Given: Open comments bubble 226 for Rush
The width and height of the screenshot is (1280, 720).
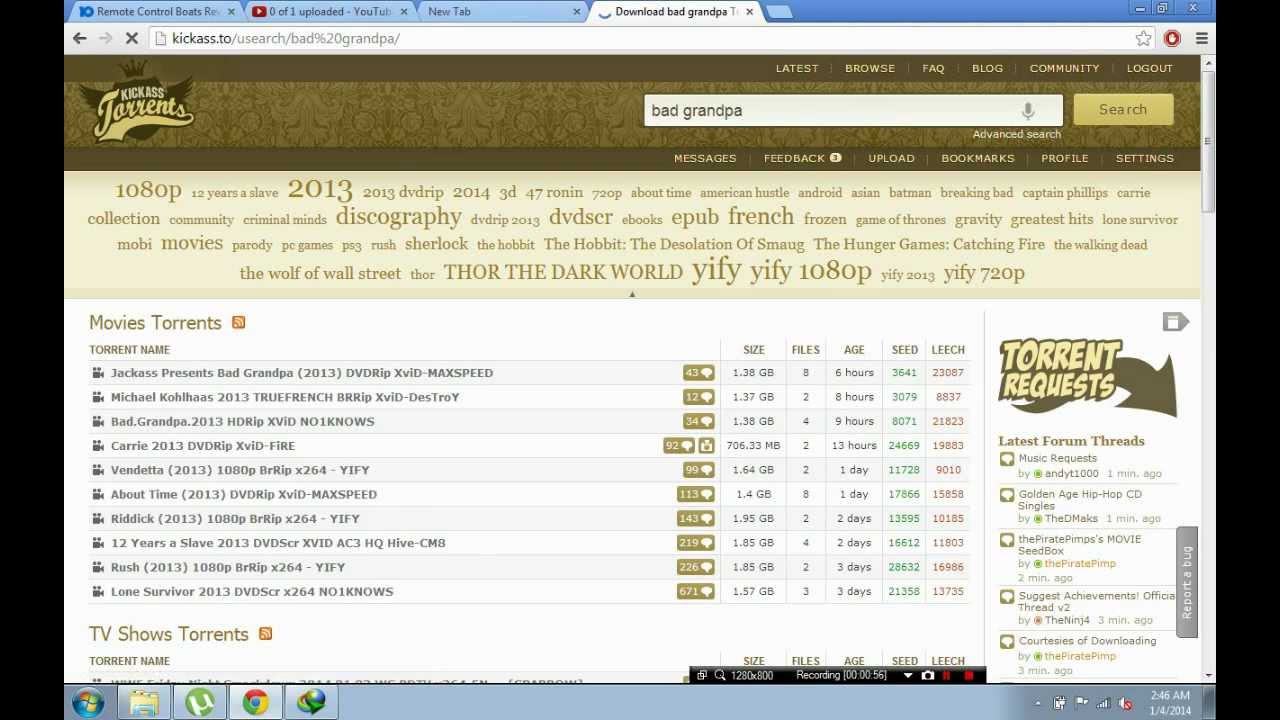Looking at the screenshot, I should point(696,567).
